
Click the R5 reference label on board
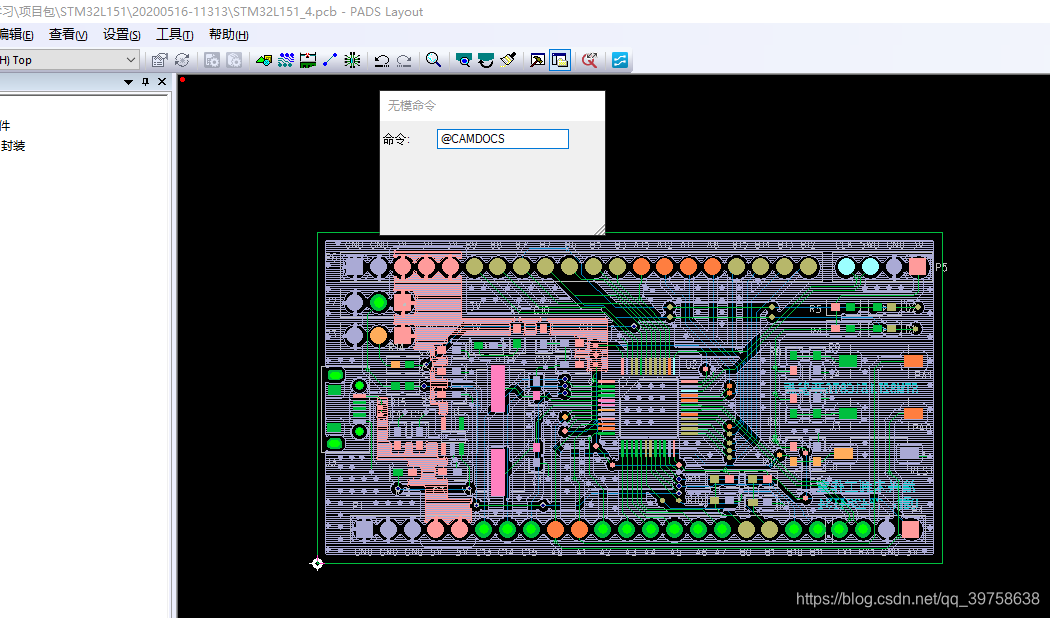pos(815,309)
